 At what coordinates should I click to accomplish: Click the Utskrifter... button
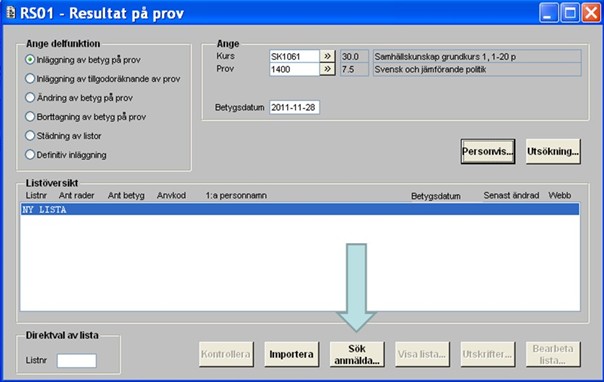click(x=488, y=354)
